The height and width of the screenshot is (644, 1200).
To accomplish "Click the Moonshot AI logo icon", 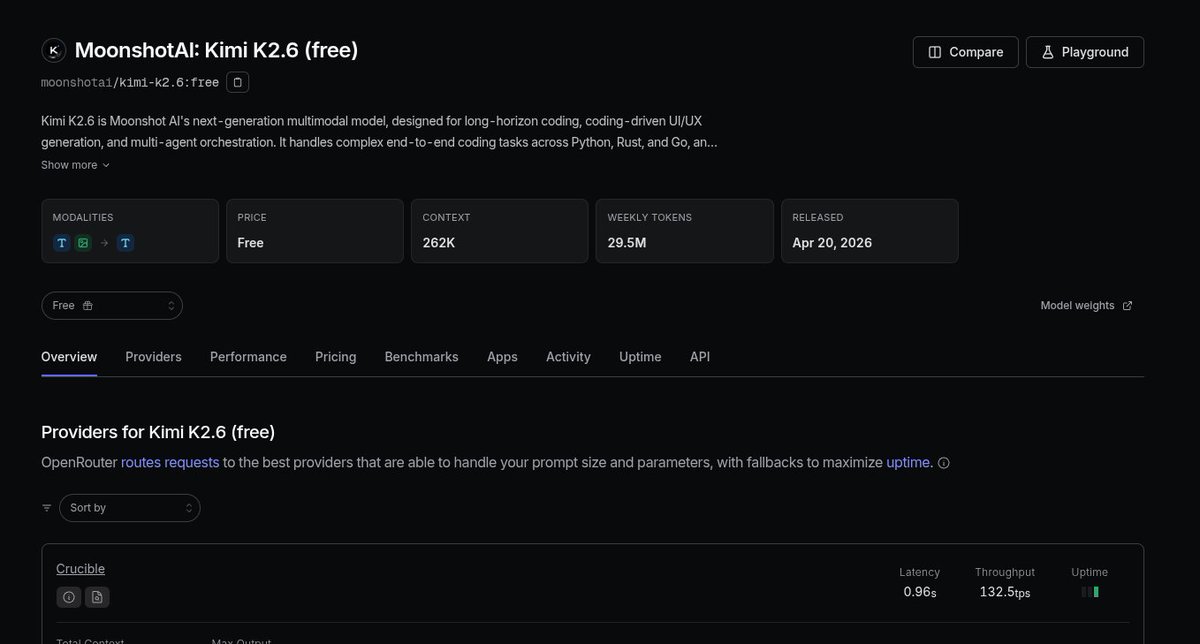I will (x=54, y=50).
